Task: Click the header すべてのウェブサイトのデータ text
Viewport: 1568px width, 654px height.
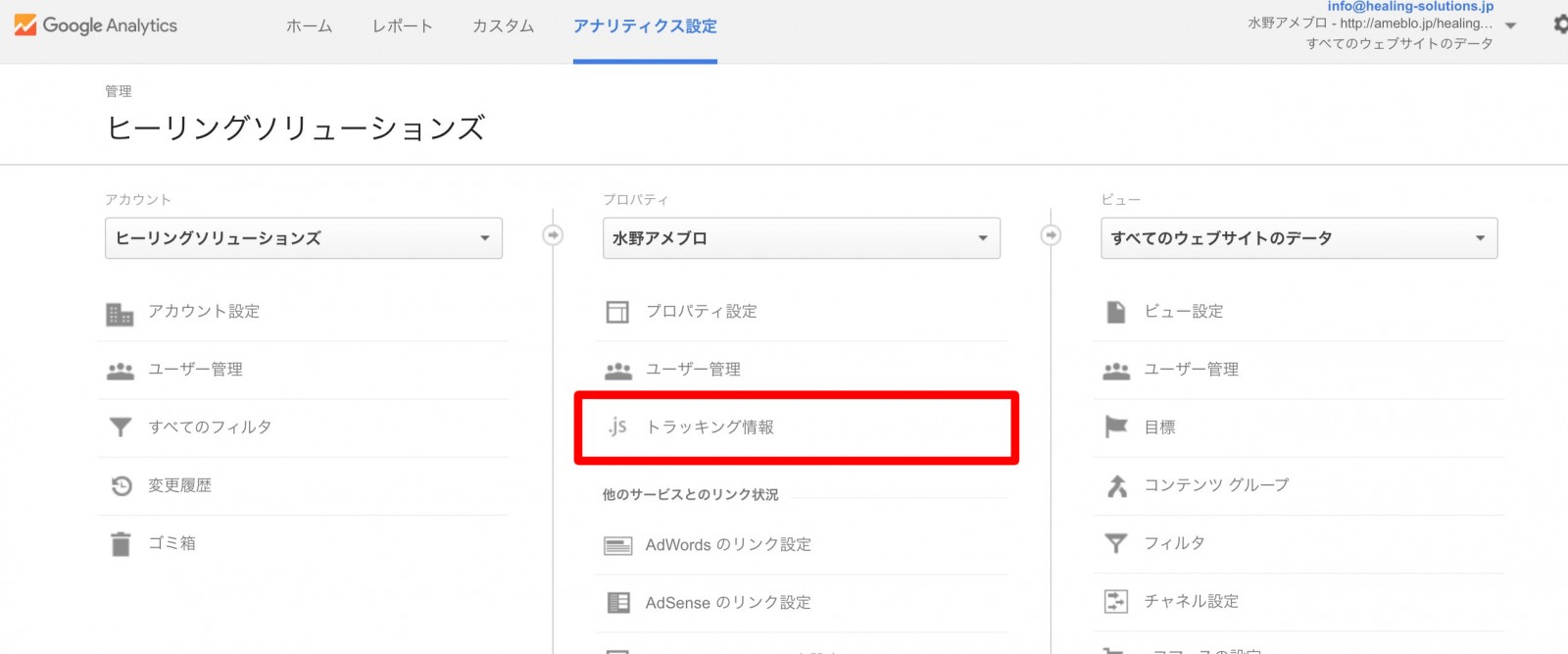Action: pos(1399,44)
